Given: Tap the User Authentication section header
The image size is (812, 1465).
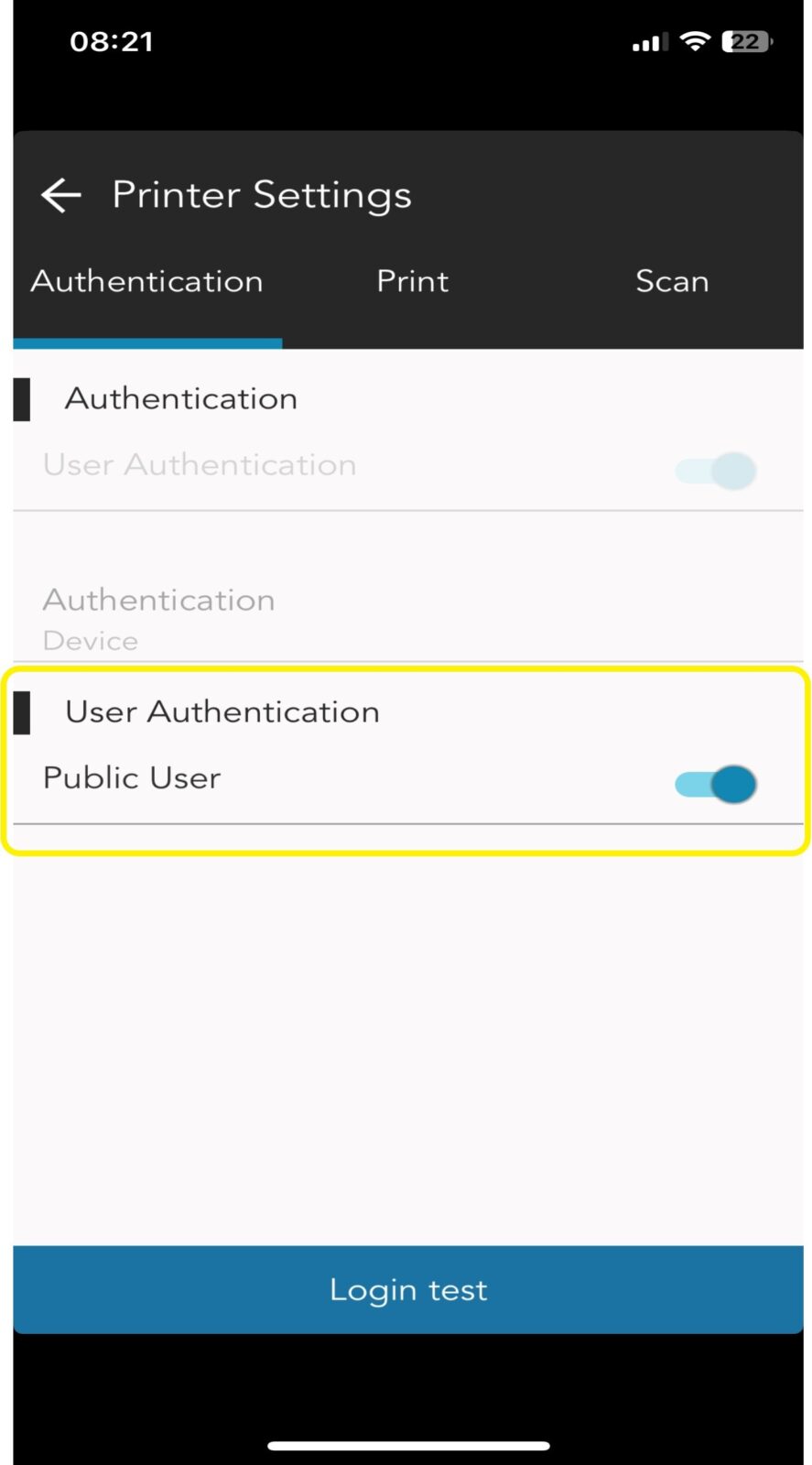Looking at the screenshot, I should (x=222, y=712).
